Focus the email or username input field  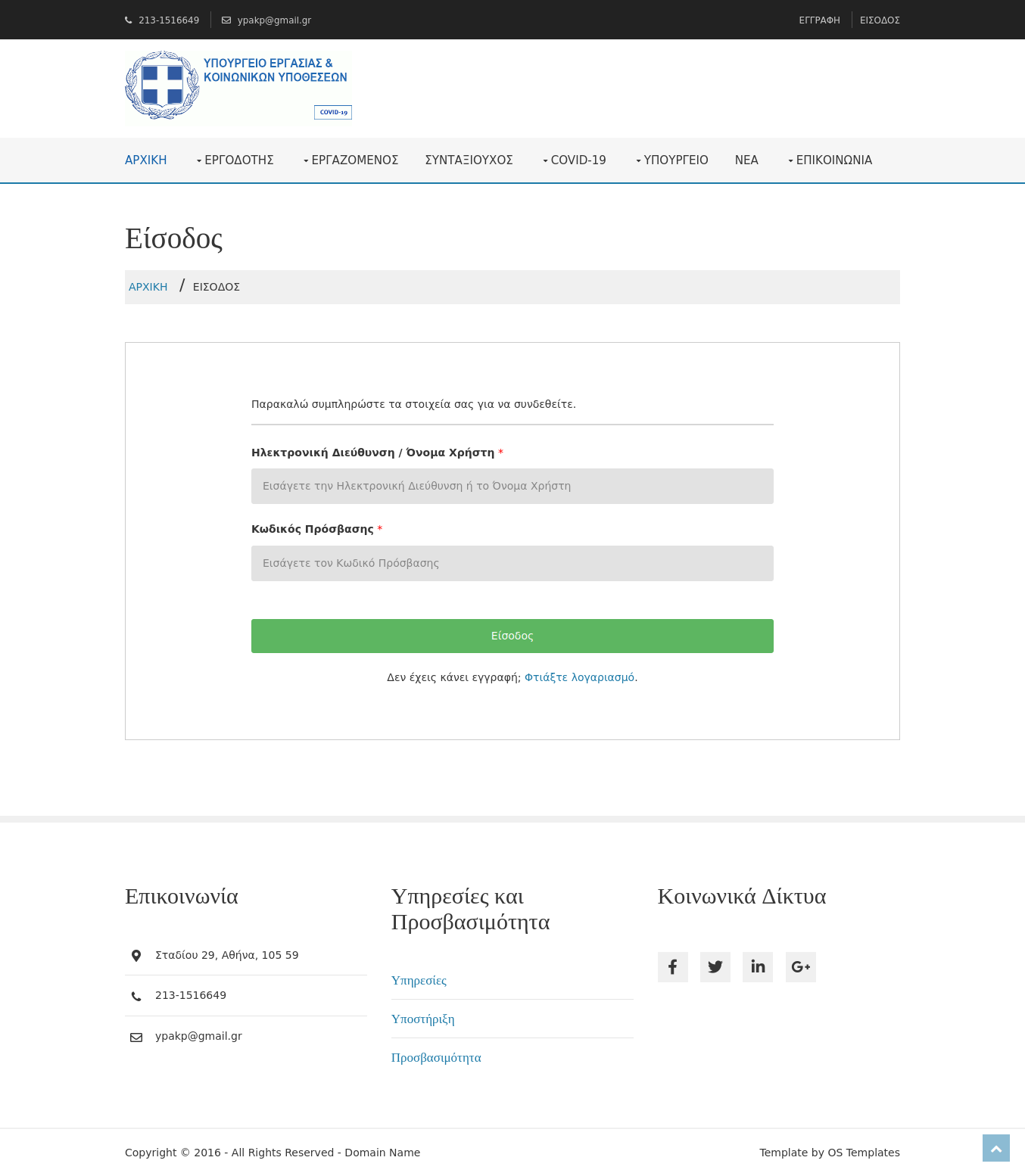(x=512, y=486)
